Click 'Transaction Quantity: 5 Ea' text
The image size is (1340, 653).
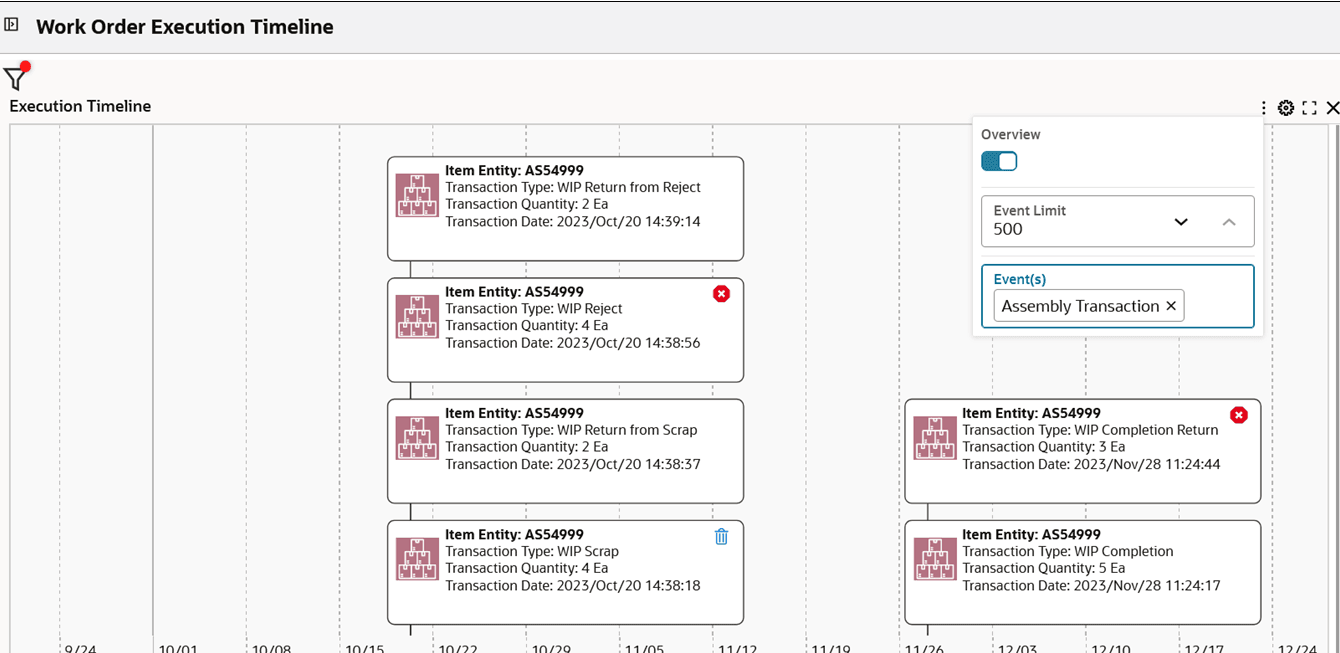click(x=1043, y=568)
